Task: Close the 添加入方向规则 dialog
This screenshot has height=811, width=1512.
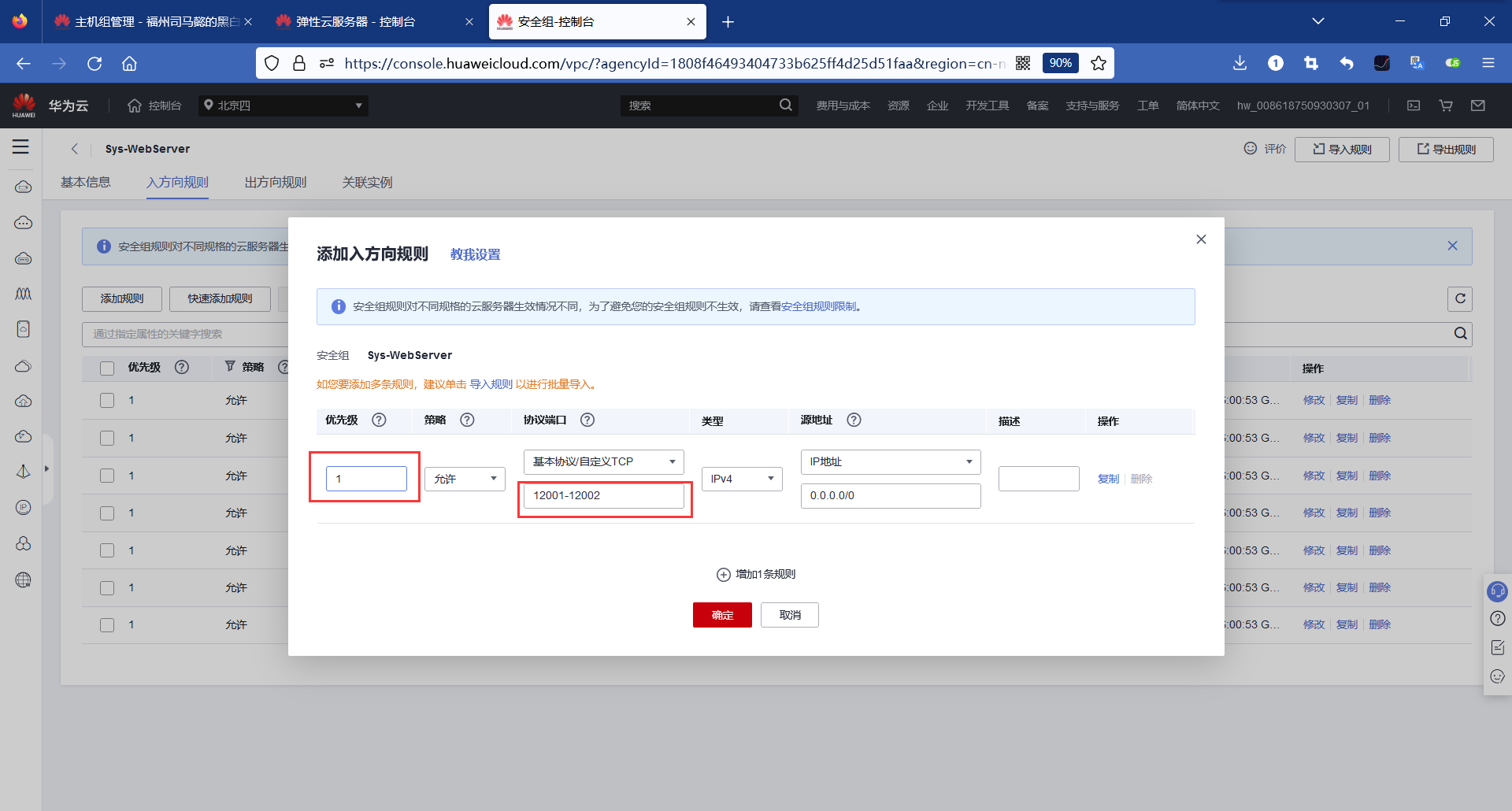Action: pos(1201,239)
